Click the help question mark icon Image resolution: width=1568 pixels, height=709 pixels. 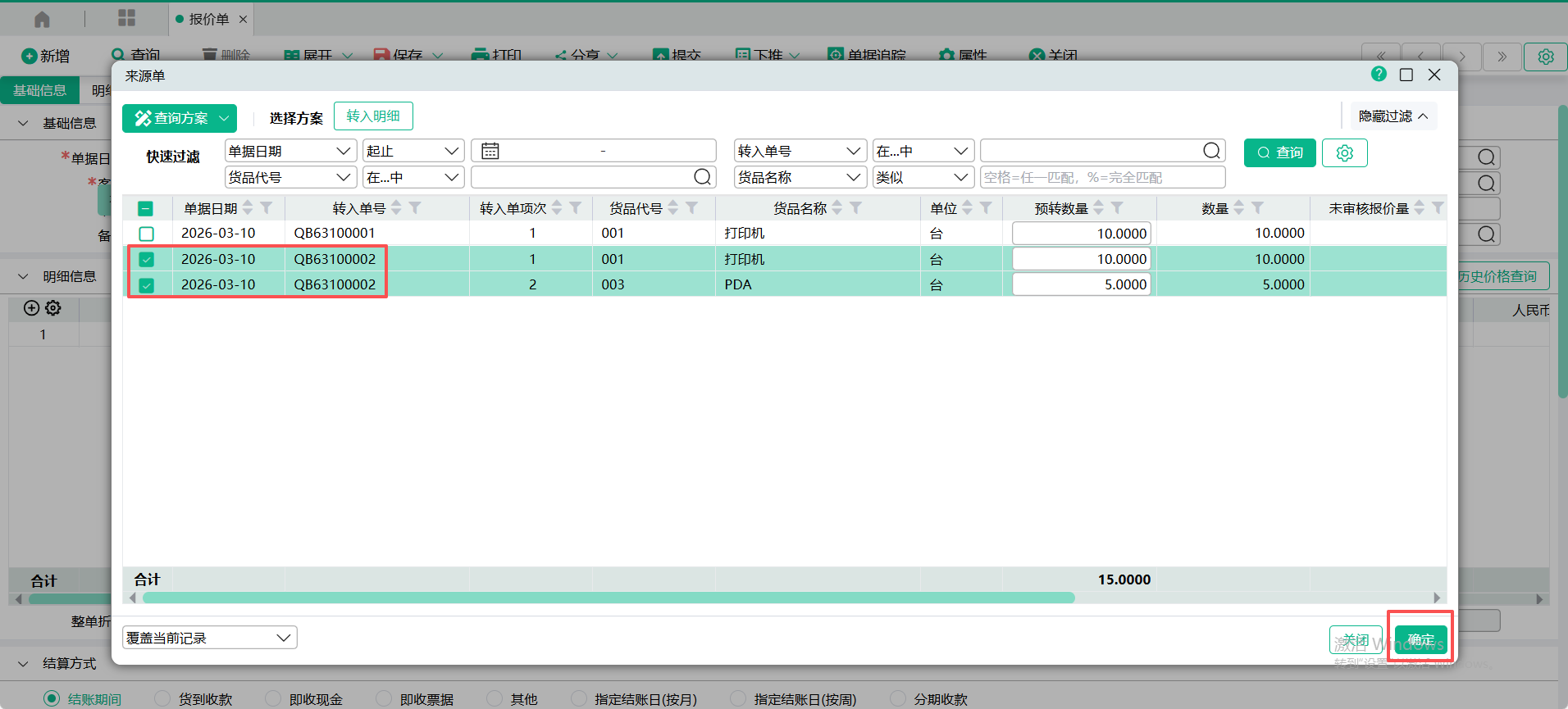point(1379,75)
